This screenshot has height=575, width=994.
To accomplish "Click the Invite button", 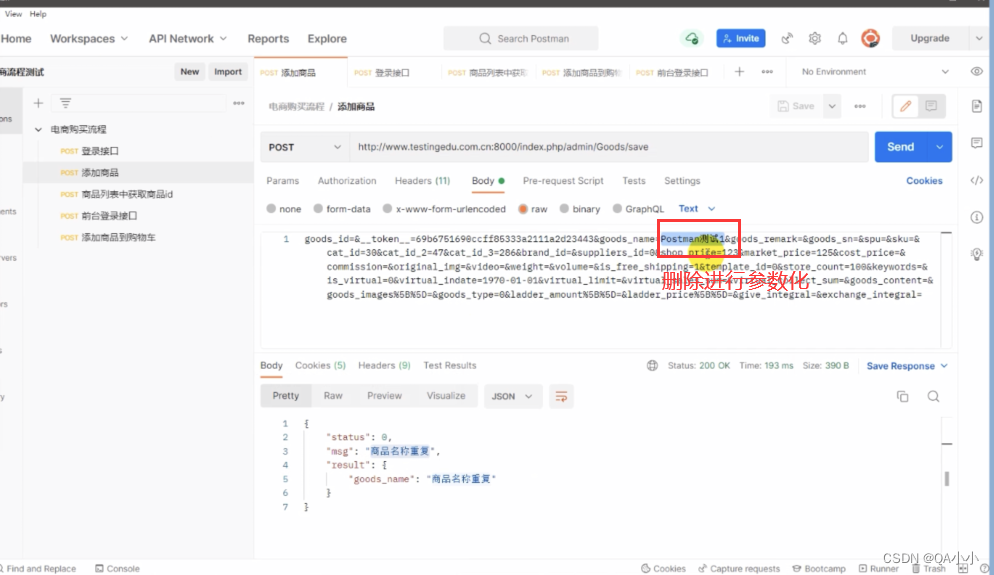I will click(x=740, y=39).
